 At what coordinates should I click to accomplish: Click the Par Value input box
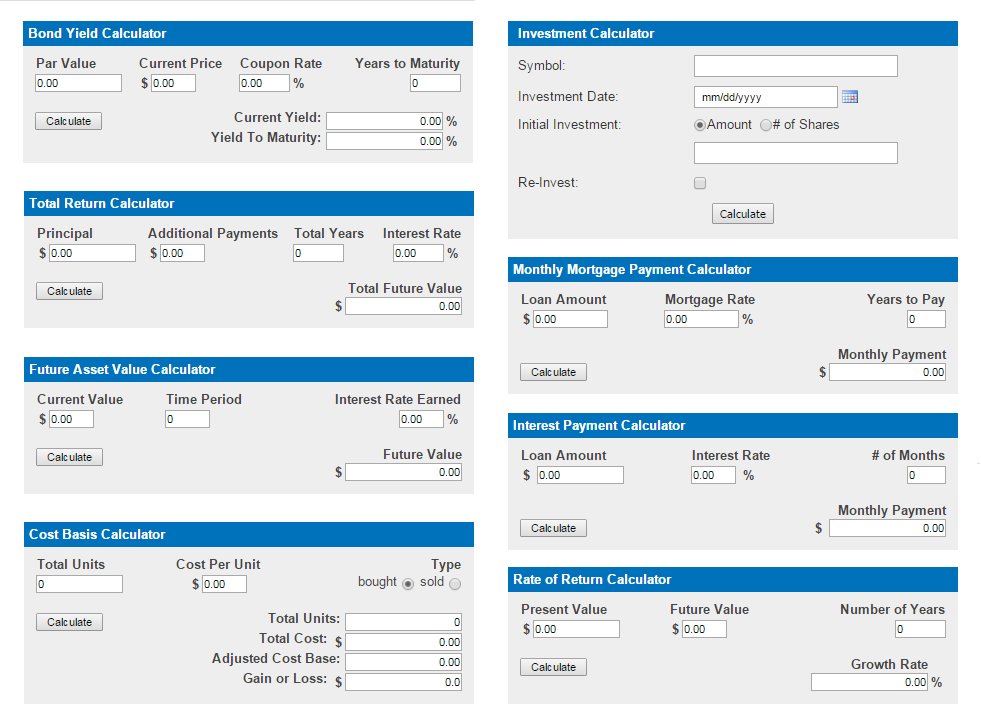[x=78, y=83]
